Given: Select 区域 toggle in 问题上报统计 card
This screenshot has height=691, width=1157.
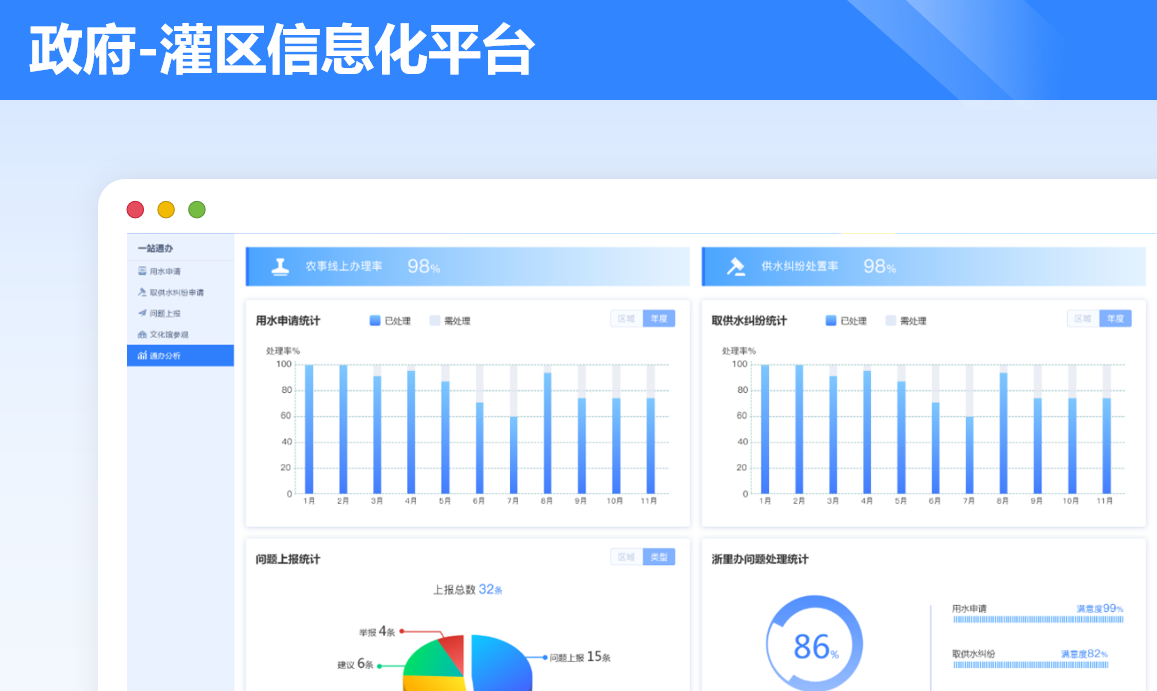Looking at the screenshot, I should (x=626, y=557).
